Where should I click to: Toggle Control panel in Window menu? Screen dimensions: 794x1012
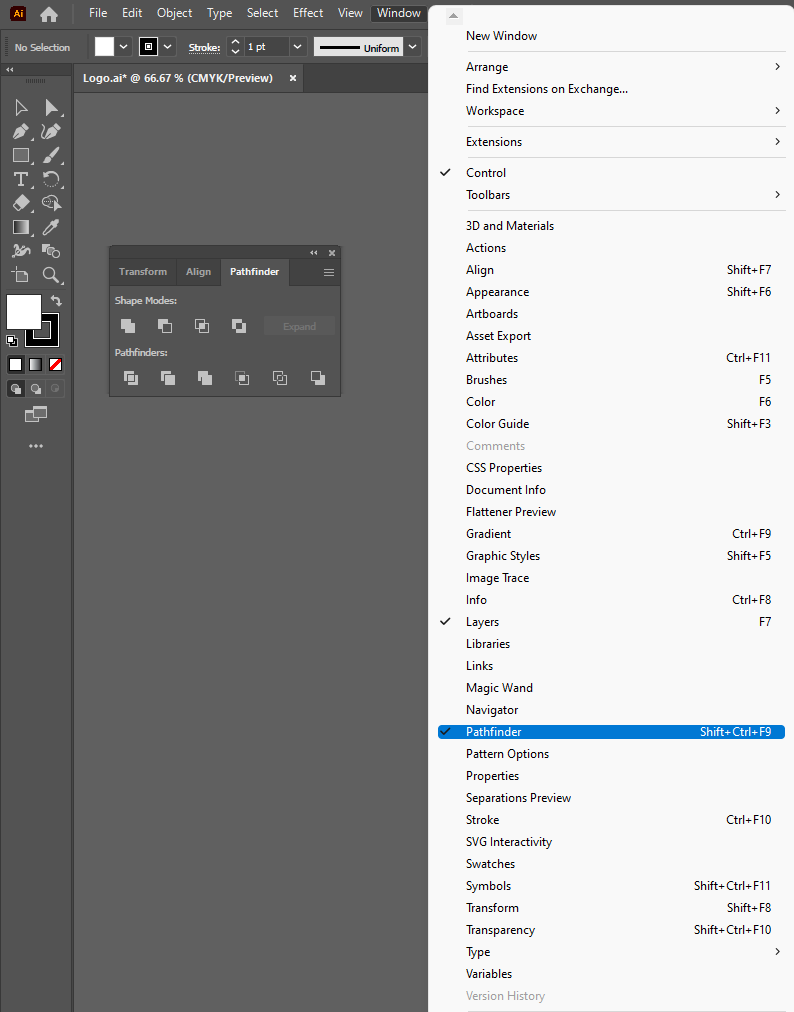(611, 173)
